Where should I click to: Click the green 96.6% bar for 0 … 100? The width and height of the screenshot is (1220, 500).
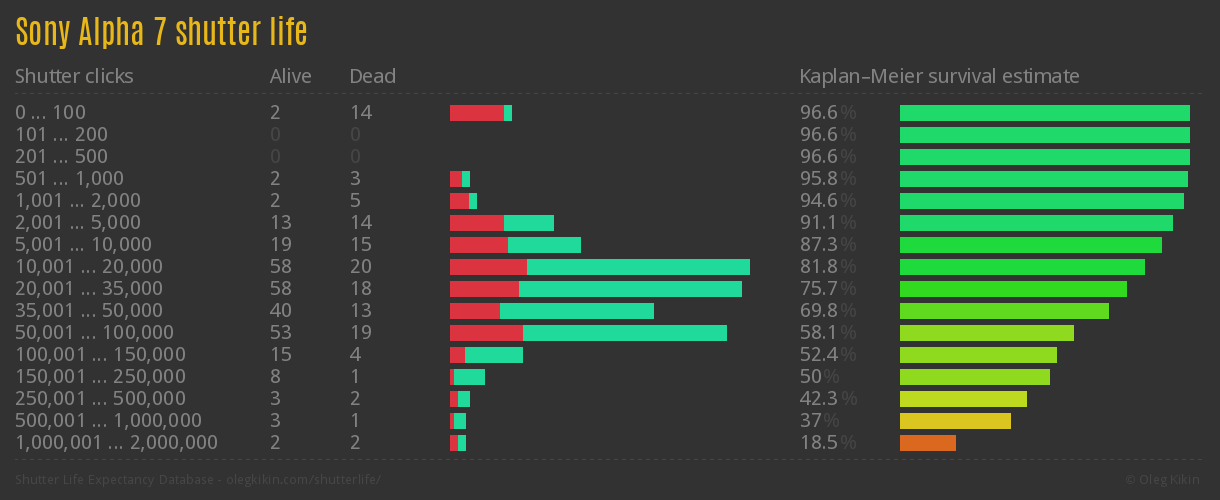(x=1044, y=113)
